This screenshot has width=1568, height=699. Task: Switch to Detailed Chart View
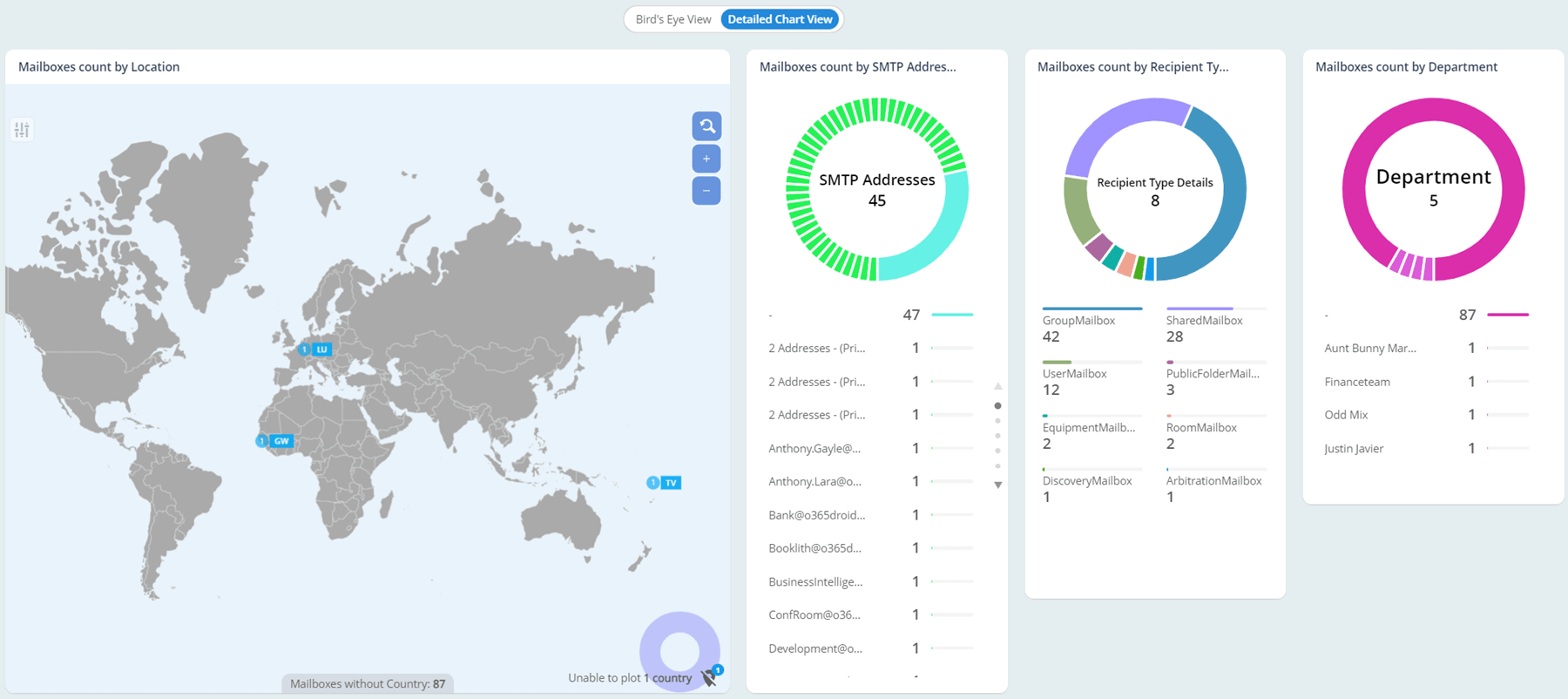[781, 19]
